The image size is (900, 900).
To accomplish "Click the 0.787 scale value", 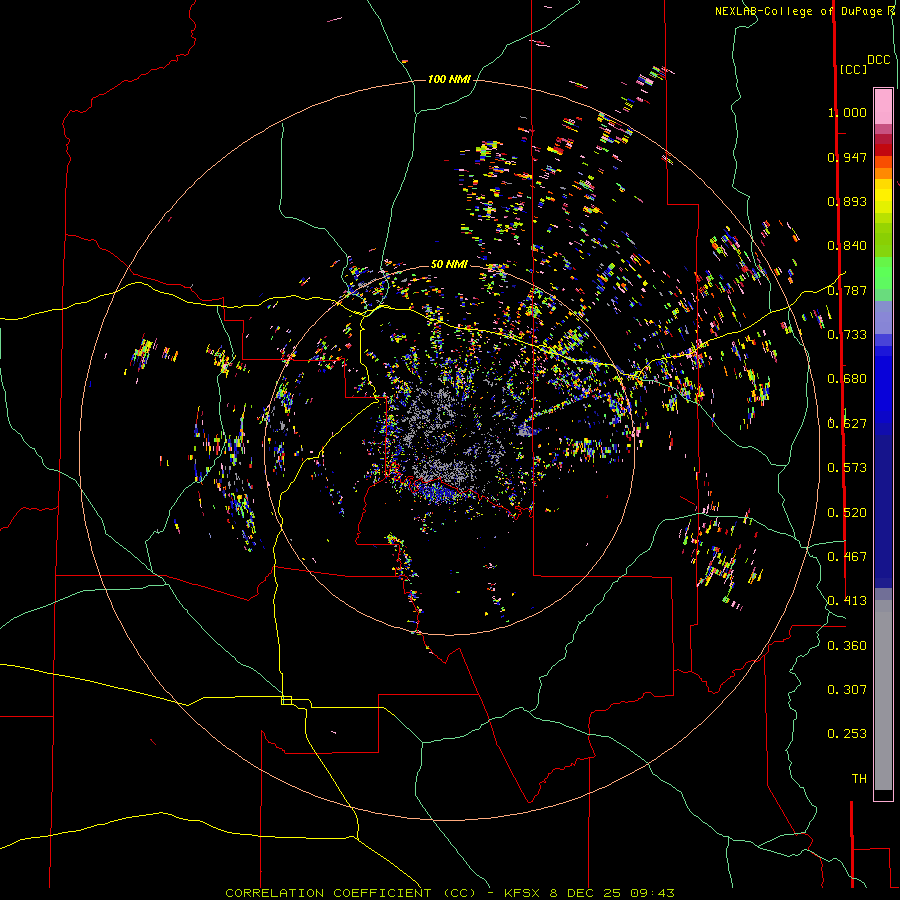I will (x=847, y=290).
